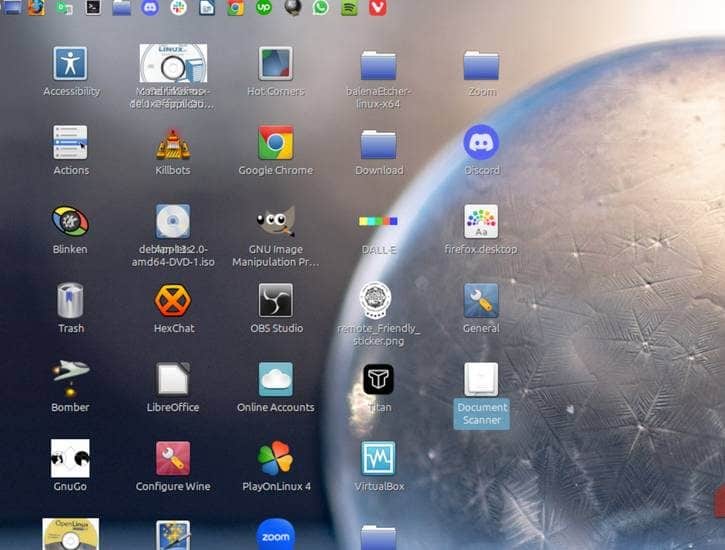725x550 pixels.
Task: Click the "PlayOnLinux 4" label text
Action: pyautogui.click(x=276, y=486)
